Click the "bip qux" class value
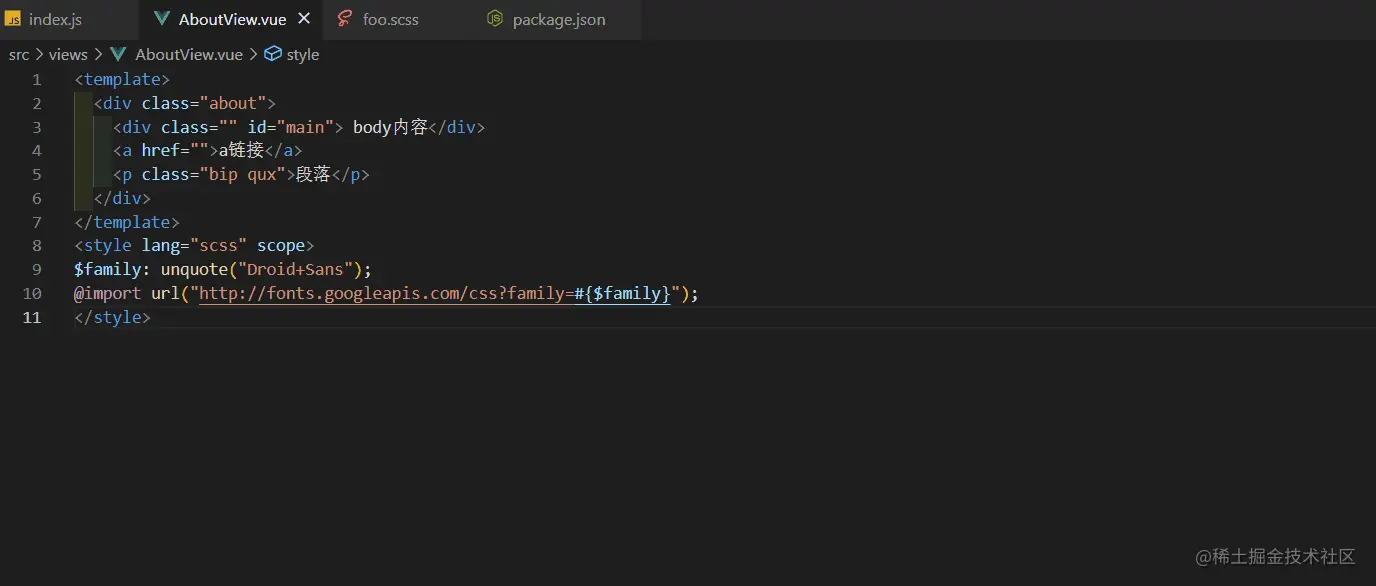 (x=243, y=175)
